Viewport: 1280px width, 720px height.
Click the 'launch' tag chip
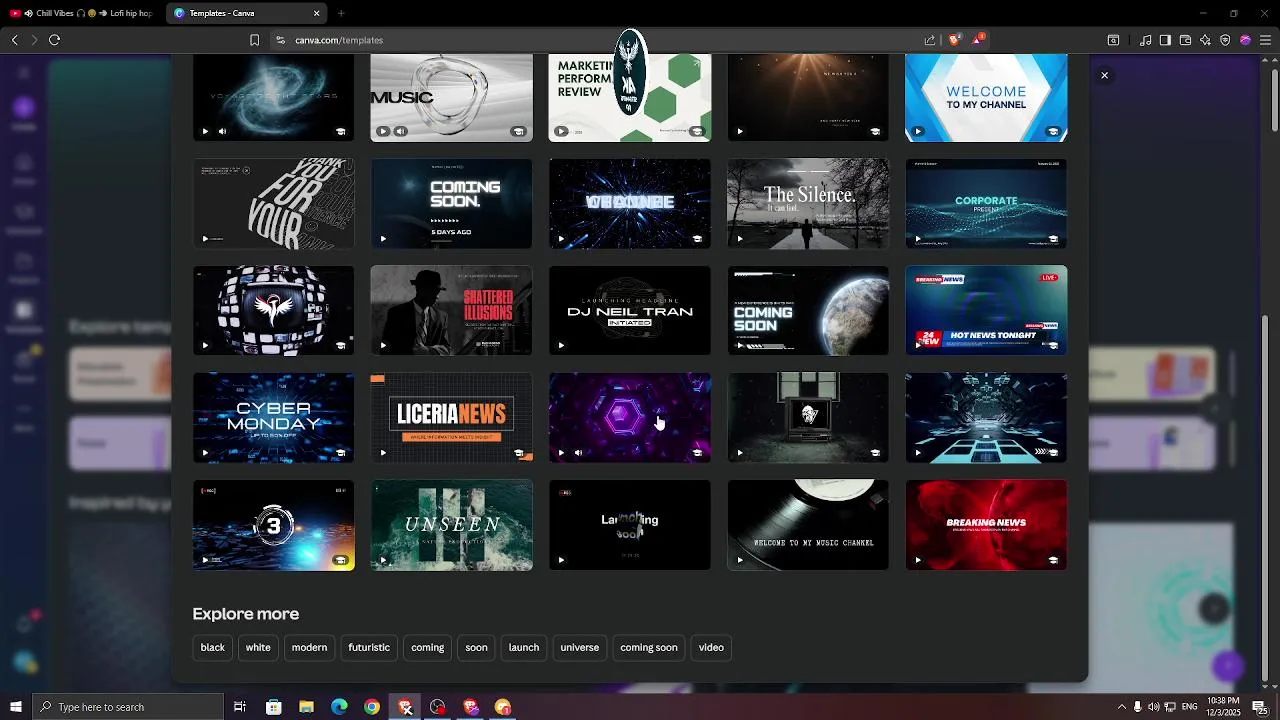pos(524,648)
